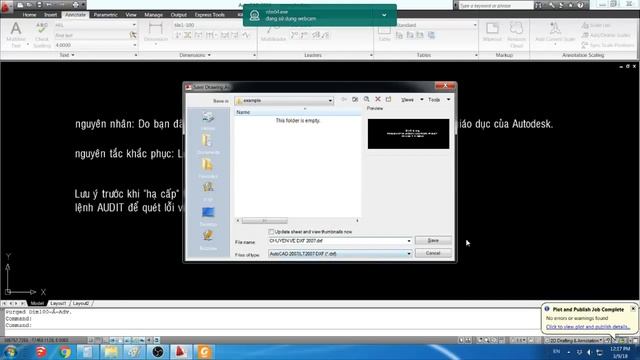The image size is (640, 360).
Task: Click Add Current Scale tool
Action: tap(555, 32)
